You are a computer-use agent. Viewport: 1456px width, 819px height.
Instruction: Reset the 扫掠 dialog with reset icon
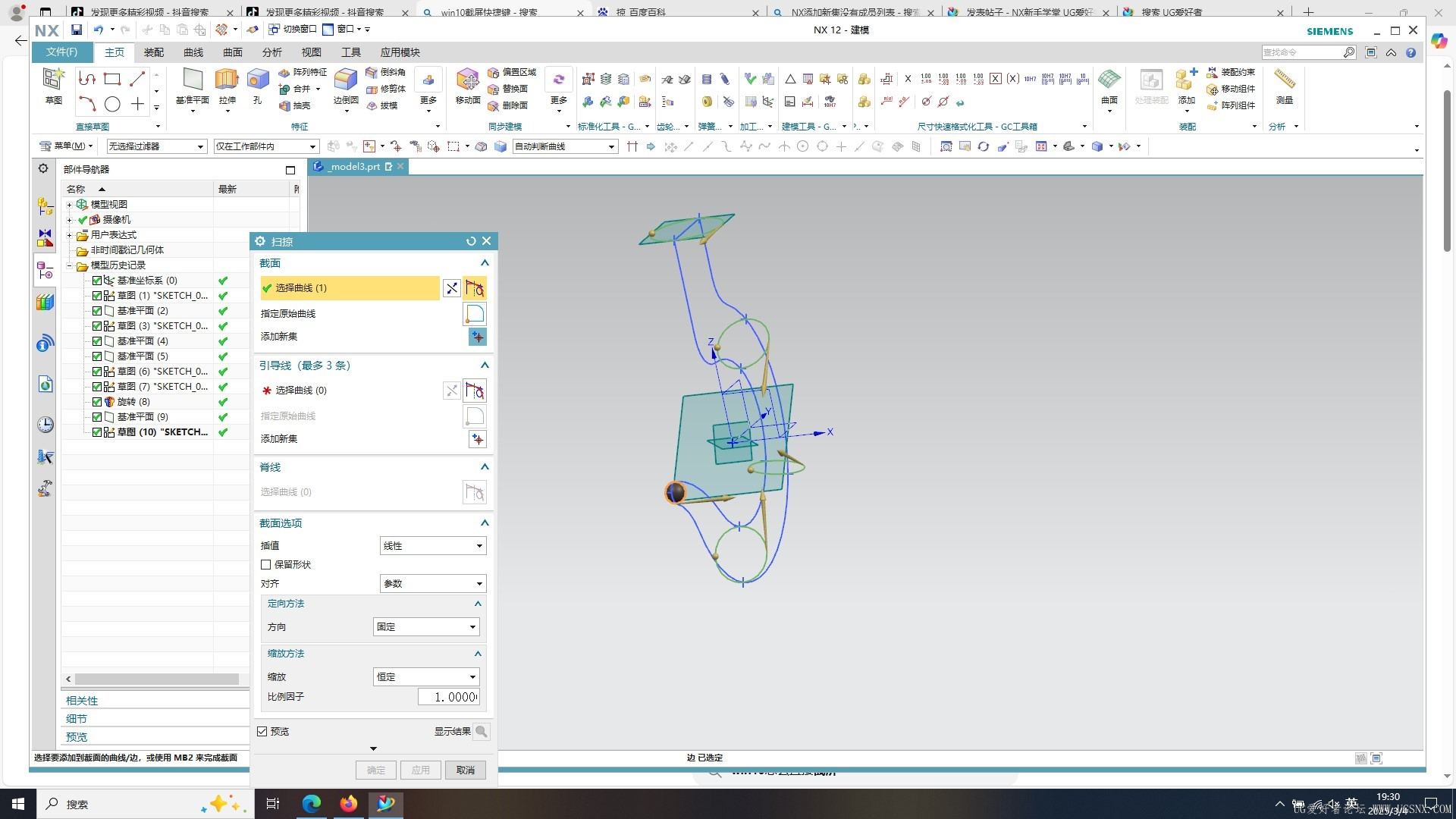pos(471,241)
